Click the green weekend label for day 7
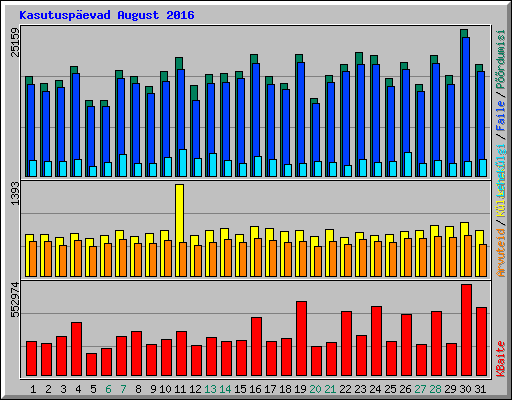Viewport: 512px width, 400px height. pyautogui.click(x=123, y=389)
